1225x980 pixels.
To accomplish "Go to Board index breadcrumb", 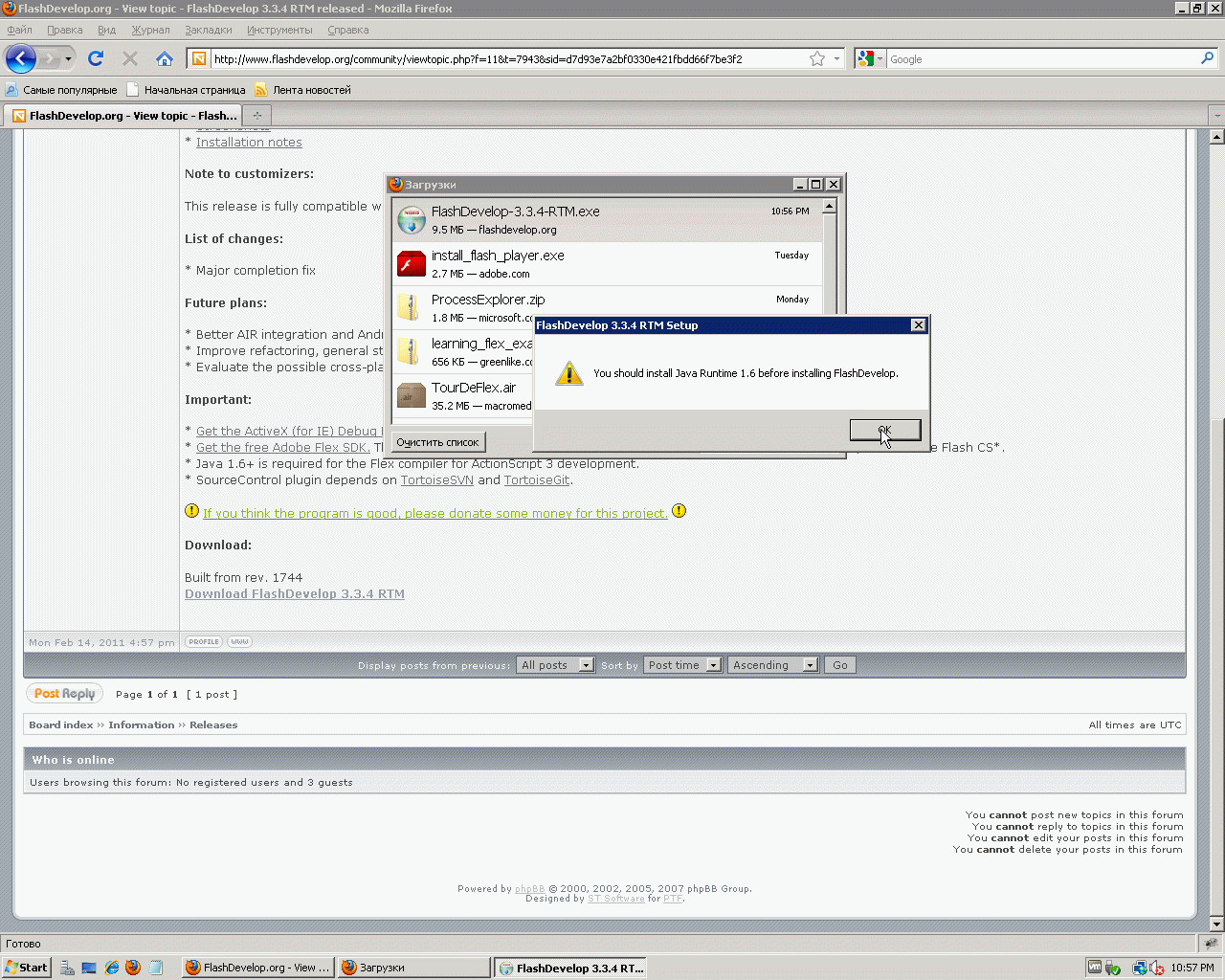I will coord(61,725).
